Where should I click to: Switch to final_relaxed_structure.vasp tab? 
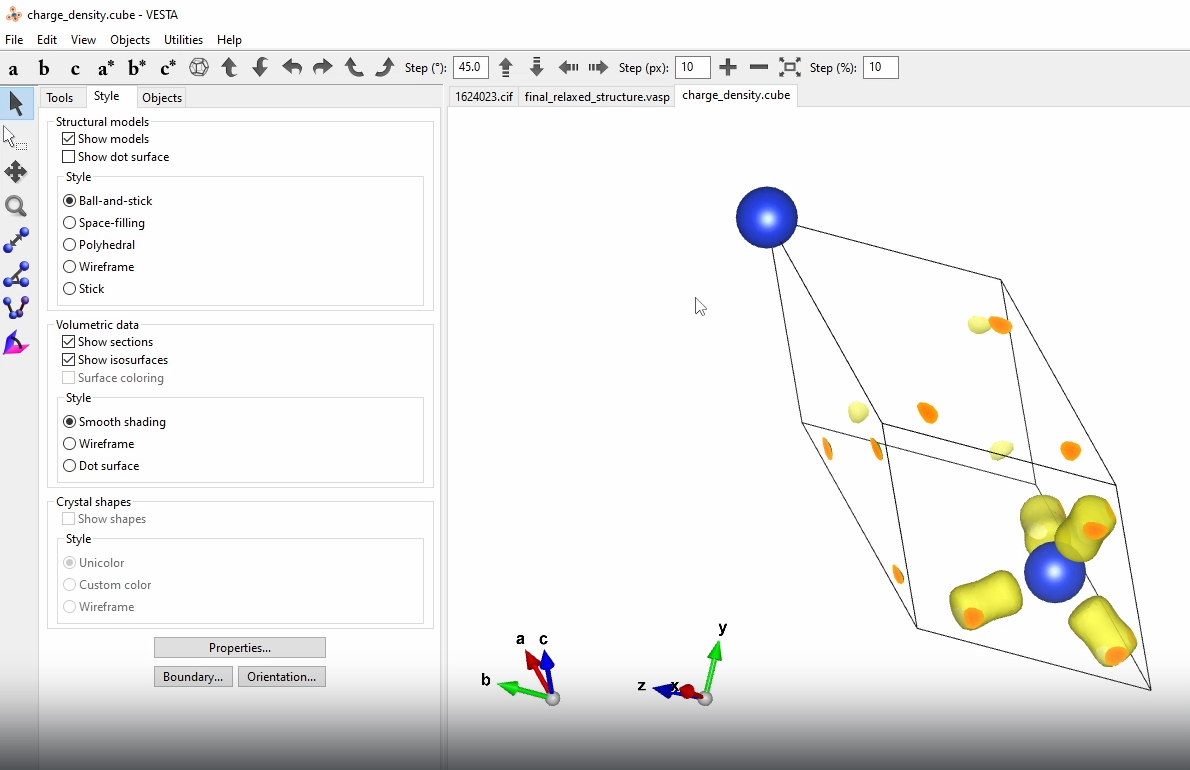coord(597,97)
